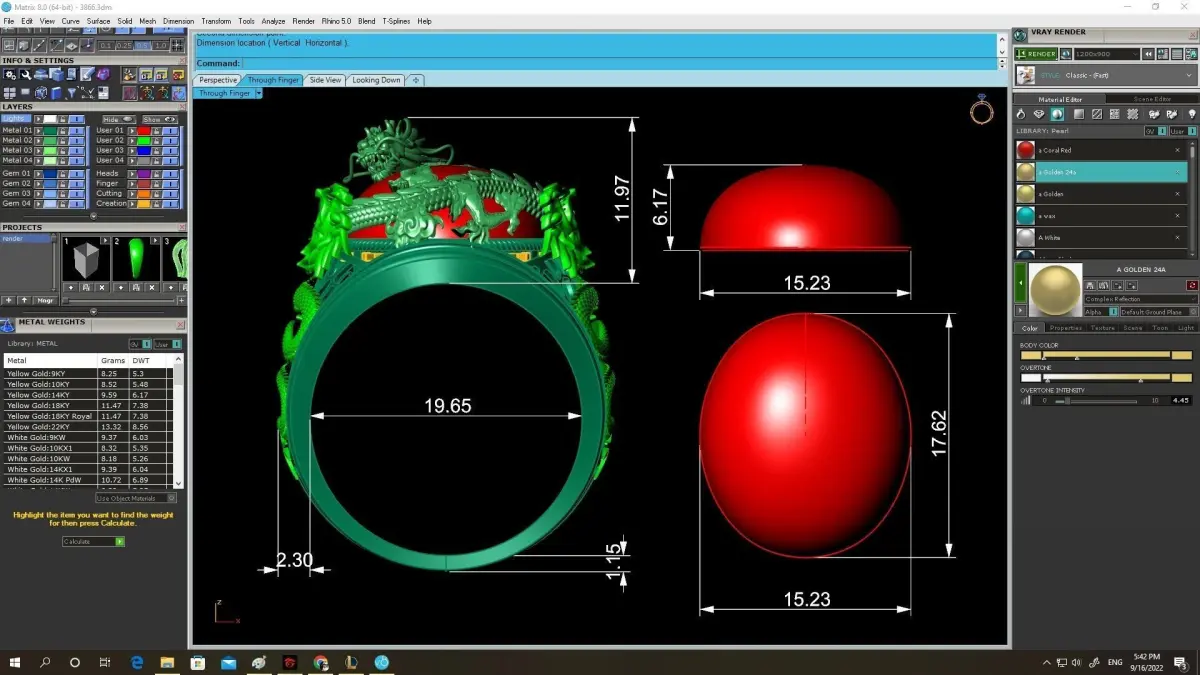Screen dimensions: 1200x675
Task: Show layers using Show button
Action: pyautogui.click(x=160, y=119)
